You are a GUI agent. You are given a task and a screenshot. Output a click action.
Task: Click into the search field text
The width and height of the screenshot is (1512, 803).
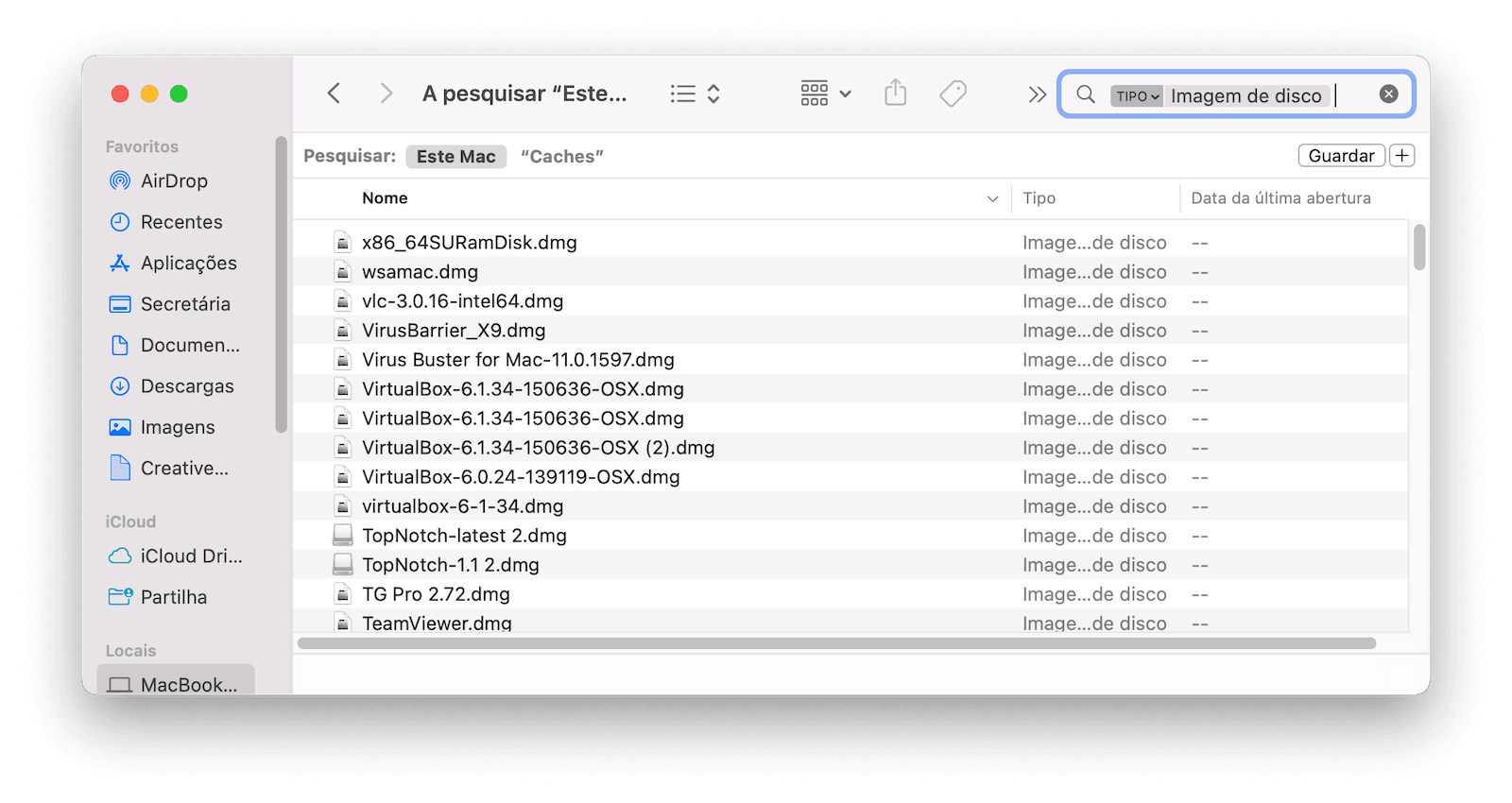[1246, 95]
